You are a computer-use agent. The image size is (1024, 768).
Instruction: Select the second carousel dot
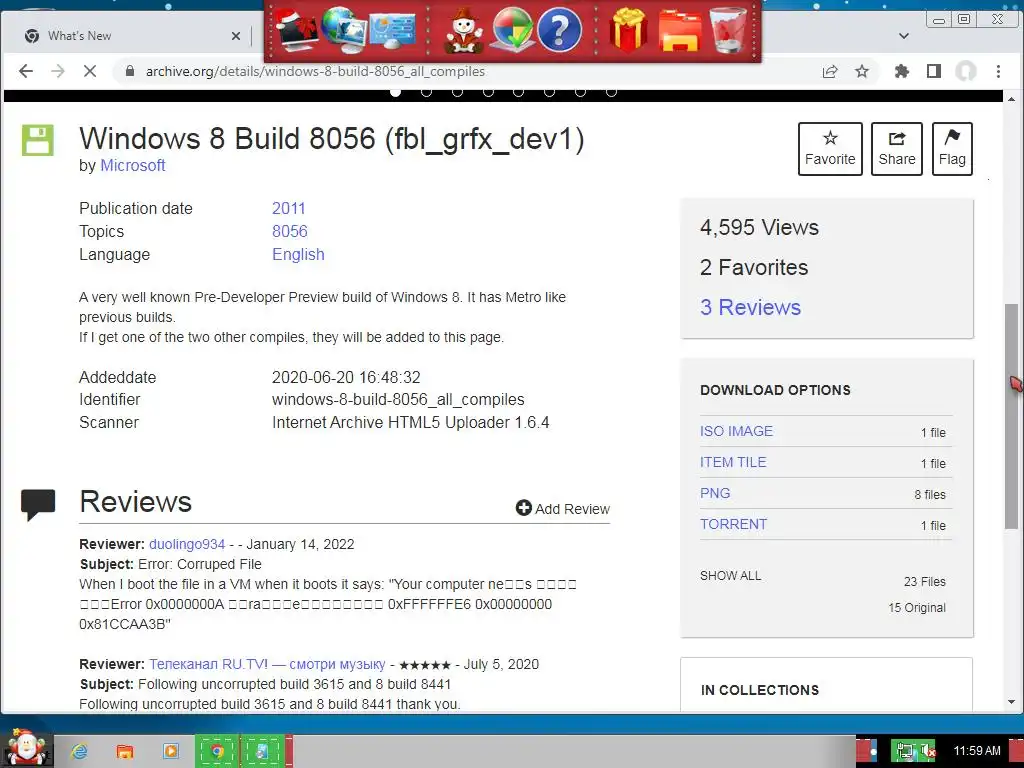tap(426, 92)
